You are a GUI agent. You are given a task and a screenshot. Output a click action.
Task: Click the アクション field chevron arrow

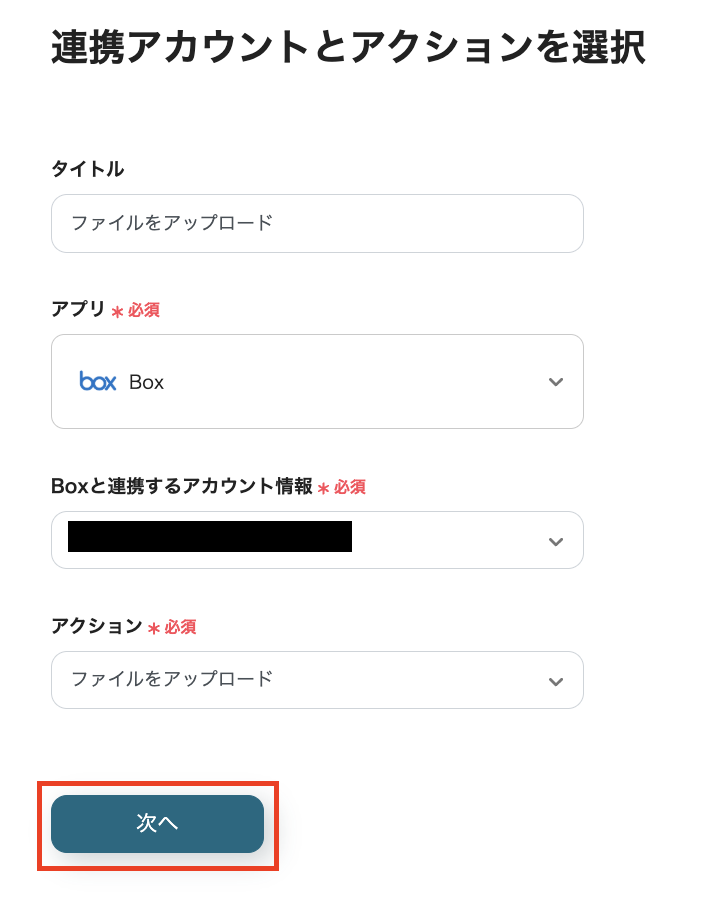(x=556, y=681)
